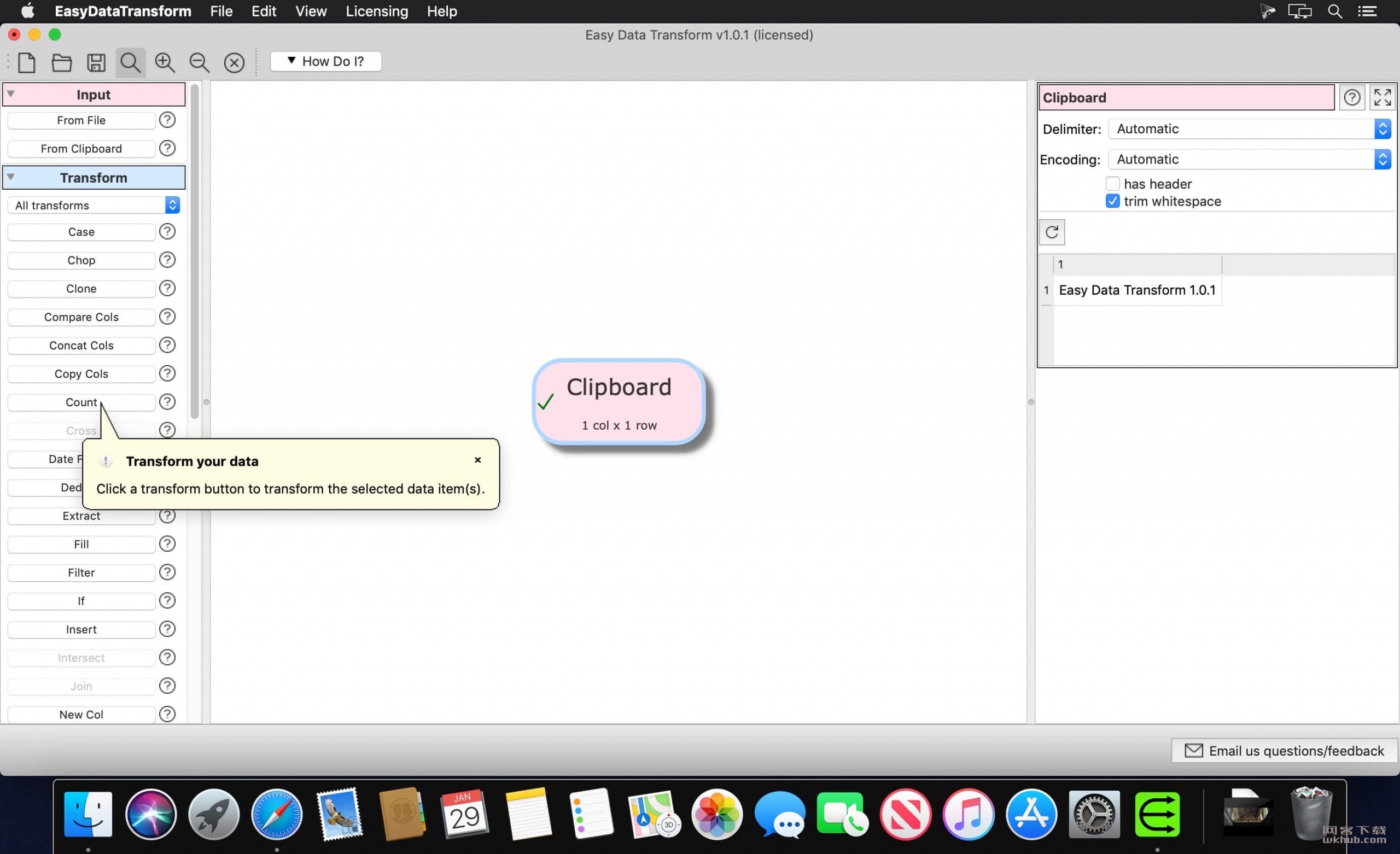Viewport: 1400px width, 854px height.
Task: Click the Save floppy disk icon
Action: click(x=96, y=62)
